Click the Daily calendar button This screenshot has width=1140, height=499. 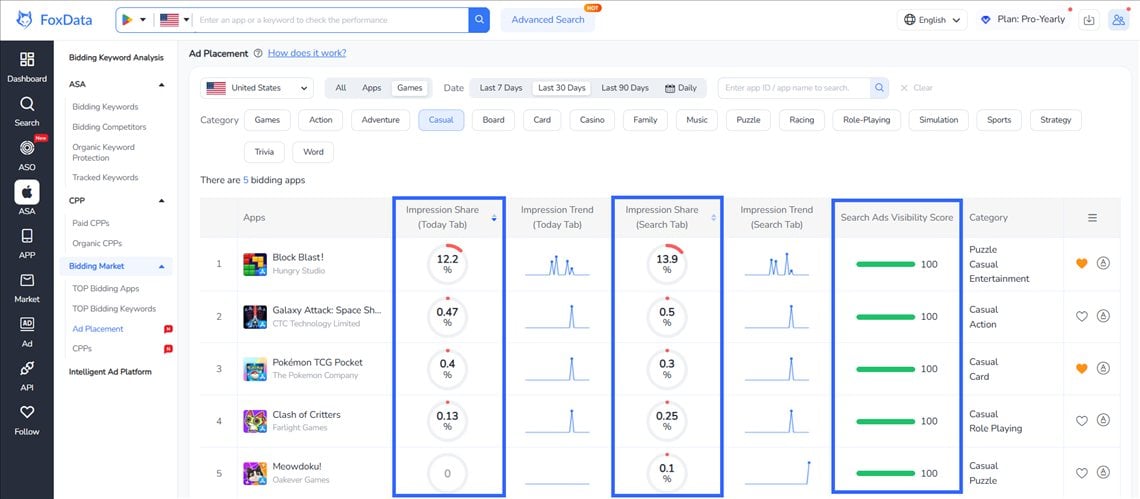click(x=681, y=88)
